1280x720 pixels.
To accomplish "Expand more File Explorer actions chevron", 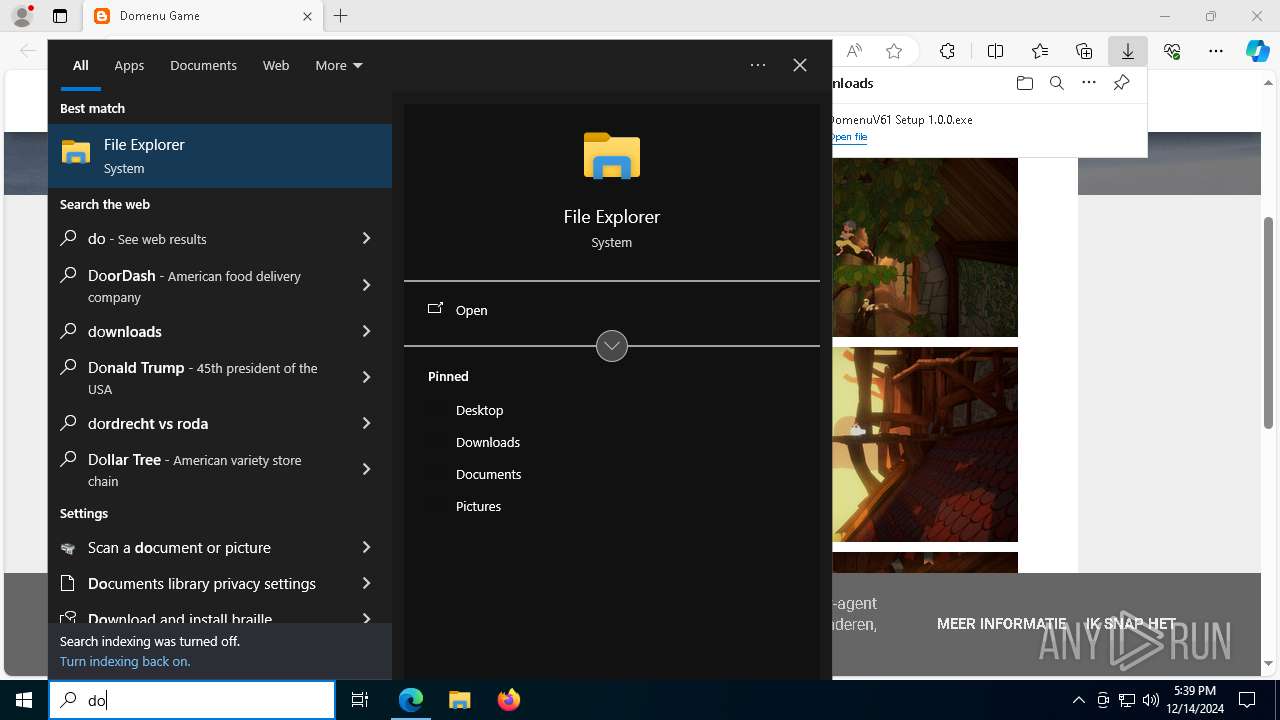I will [x=612, y=346].
